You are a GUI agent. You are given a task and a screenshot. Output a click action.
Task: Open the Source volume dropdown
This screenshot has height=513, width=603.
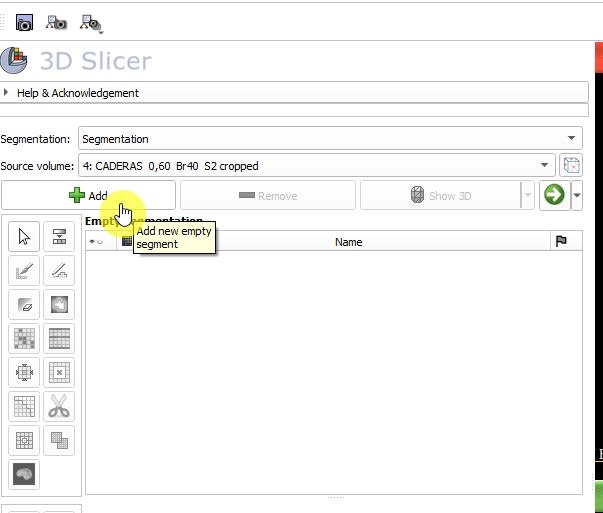point(316,166)
